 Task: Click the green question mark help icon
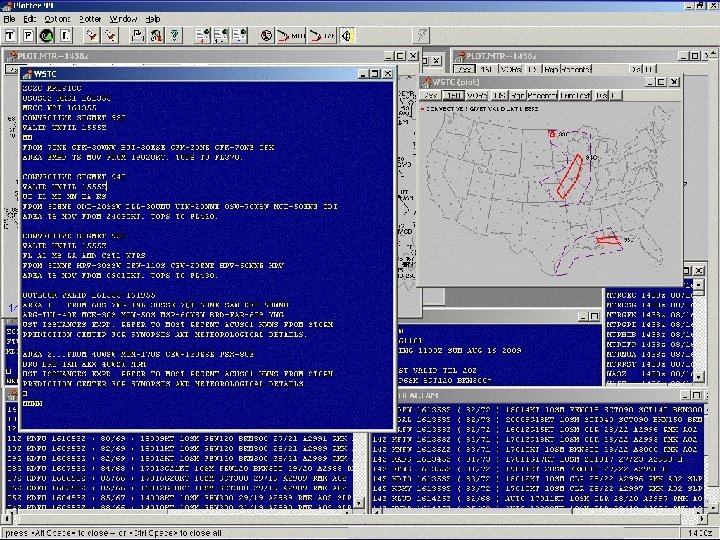174,35
